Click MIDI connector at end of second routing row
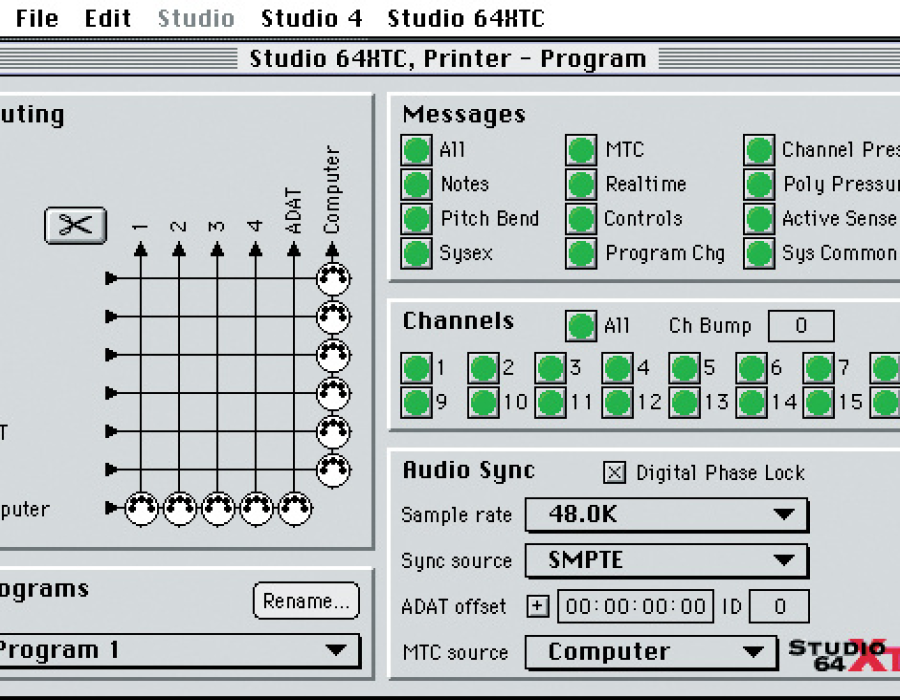Image resolution: width=900 pixels, height=700 pixels. [x=333, y=317]
